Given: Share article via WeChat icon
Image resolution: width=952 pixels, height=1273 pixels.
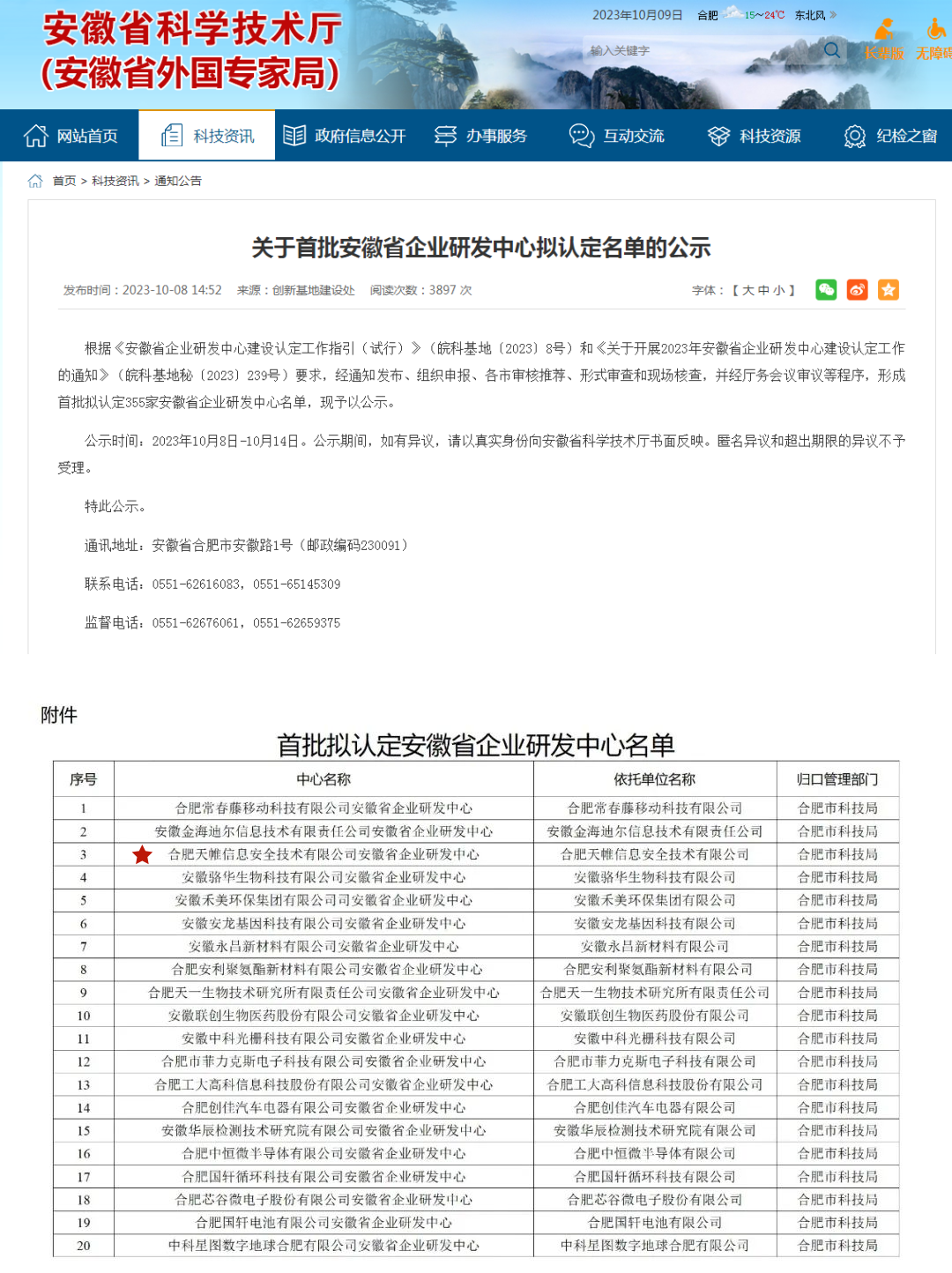Looking at the screenshot, I should click(x=826, y=290).
